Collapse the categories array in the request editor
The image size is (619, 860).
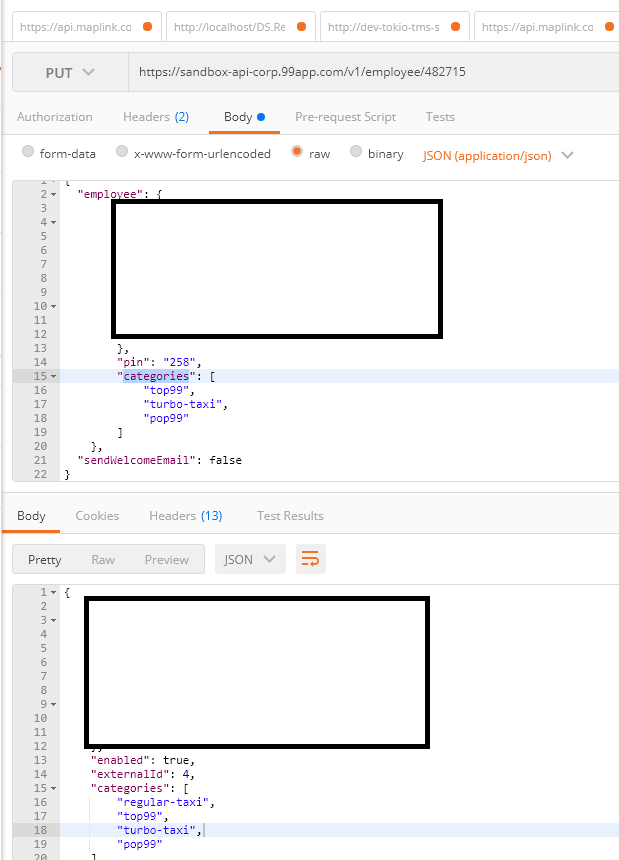pos(54,376)
